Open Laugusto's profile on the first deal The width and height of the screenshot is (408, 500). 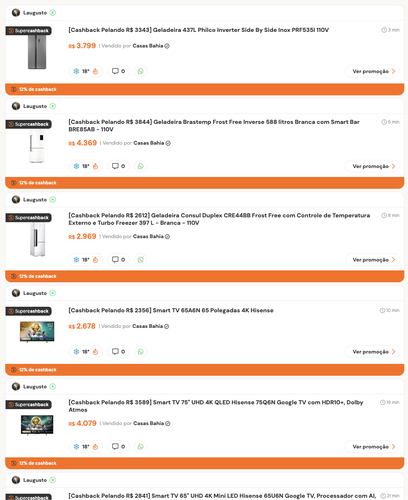(x=34, y=13)
